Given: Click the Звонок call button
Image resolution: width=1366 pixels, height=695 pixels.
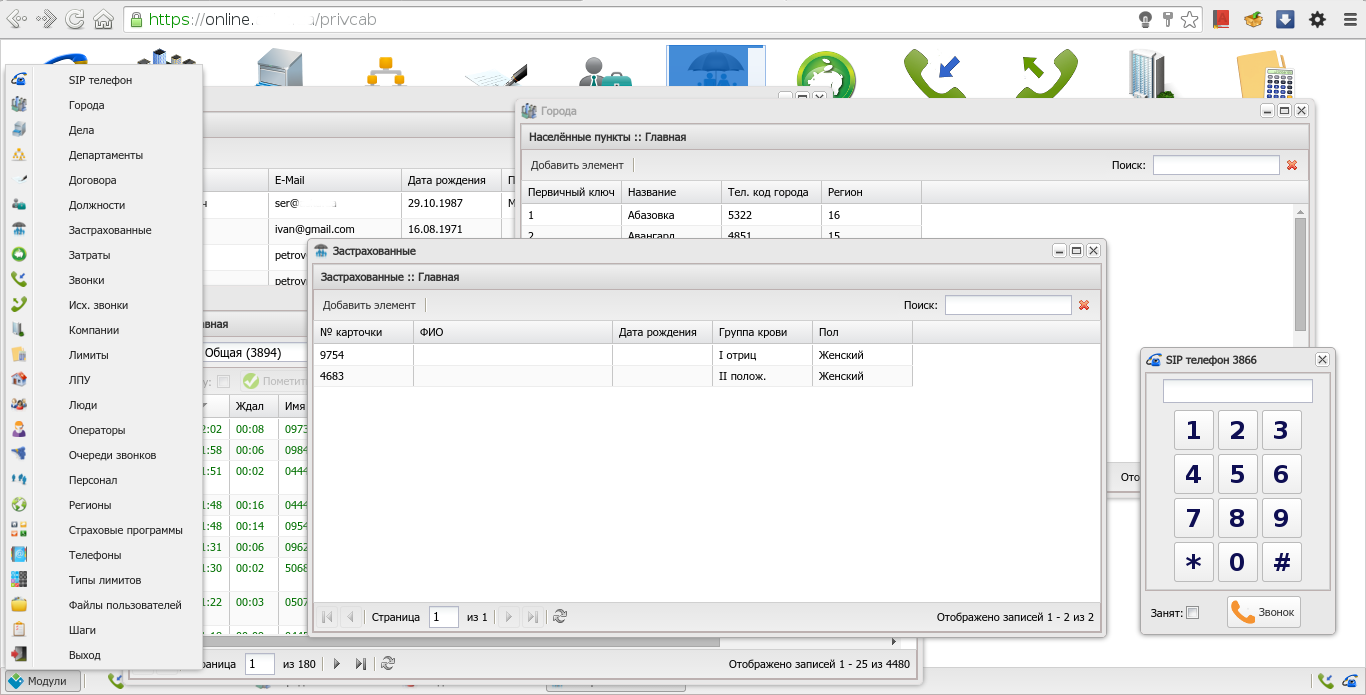Looking at the screenshot, I should coord(1264,612).
